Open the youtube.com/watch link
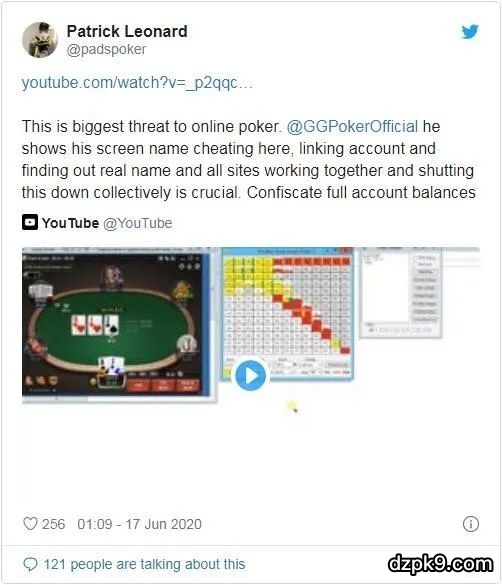 (137, 82)
